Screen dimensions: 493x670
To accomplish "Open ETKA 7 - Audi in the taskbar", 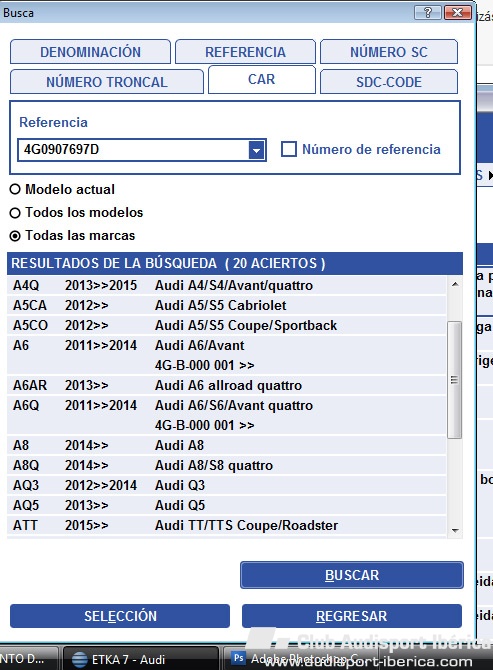I will coord(141,659).
